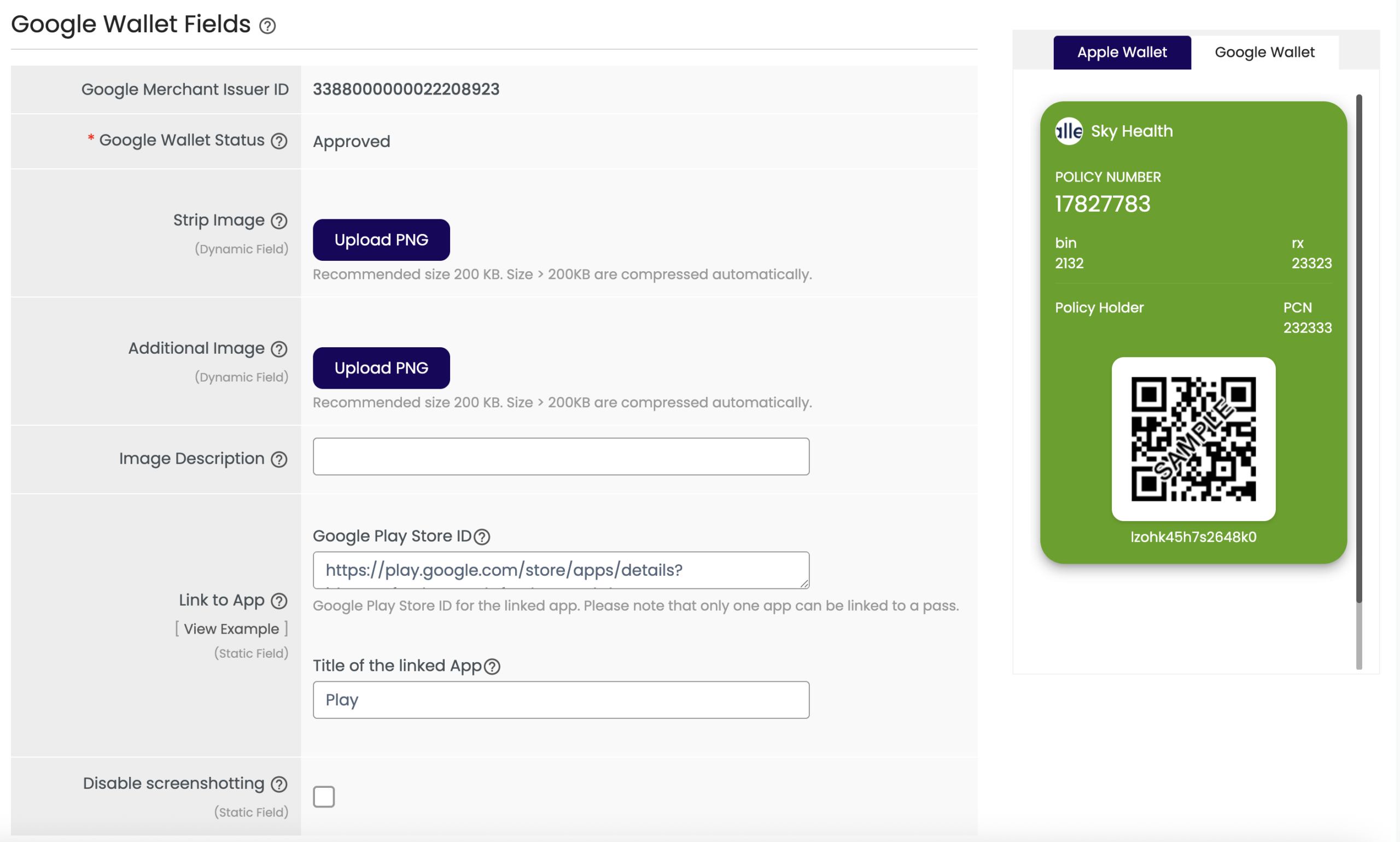Click bin value 2132 on pass
Screen dimensions: 1400x842
[1069, 264]
